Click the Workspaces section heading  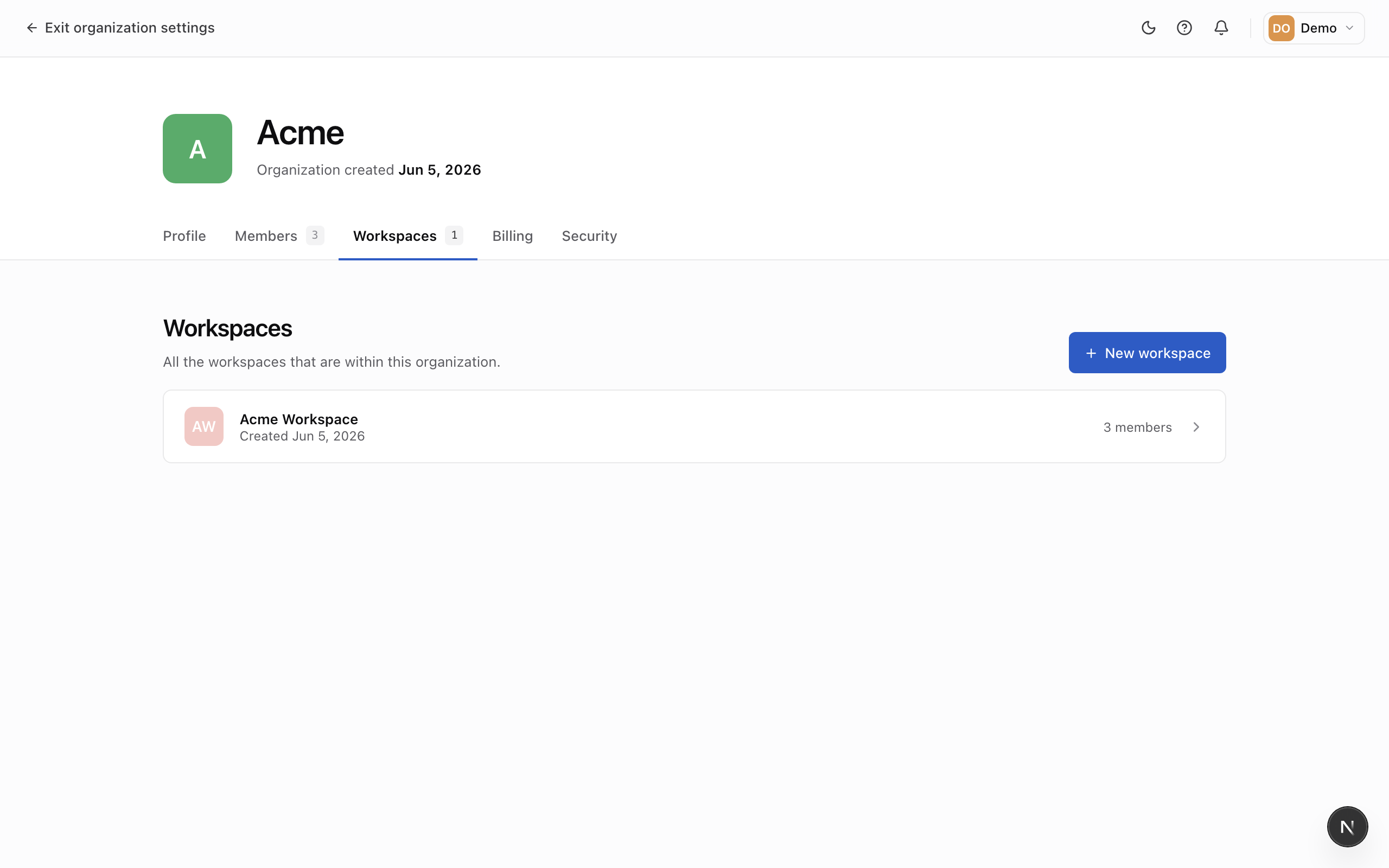click(227, 328)
